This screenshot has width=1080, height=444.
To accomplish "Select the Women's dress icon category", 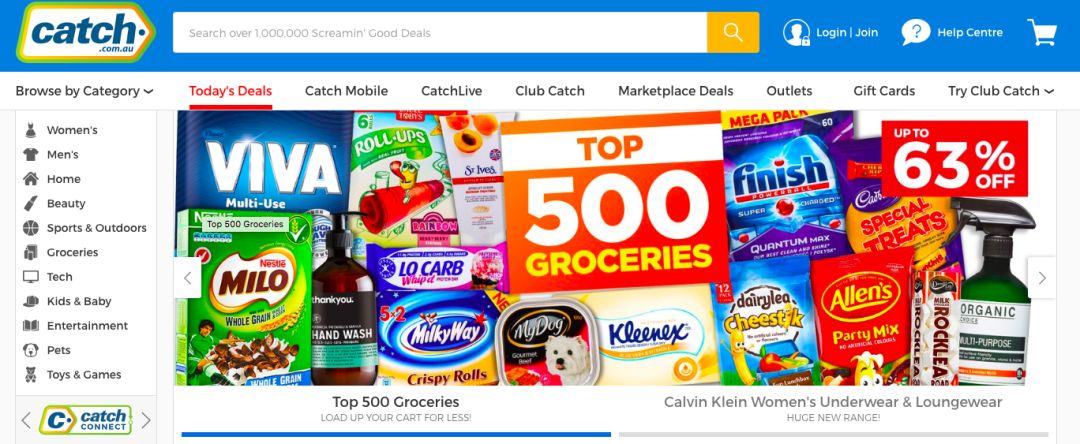I will point(30,130).
